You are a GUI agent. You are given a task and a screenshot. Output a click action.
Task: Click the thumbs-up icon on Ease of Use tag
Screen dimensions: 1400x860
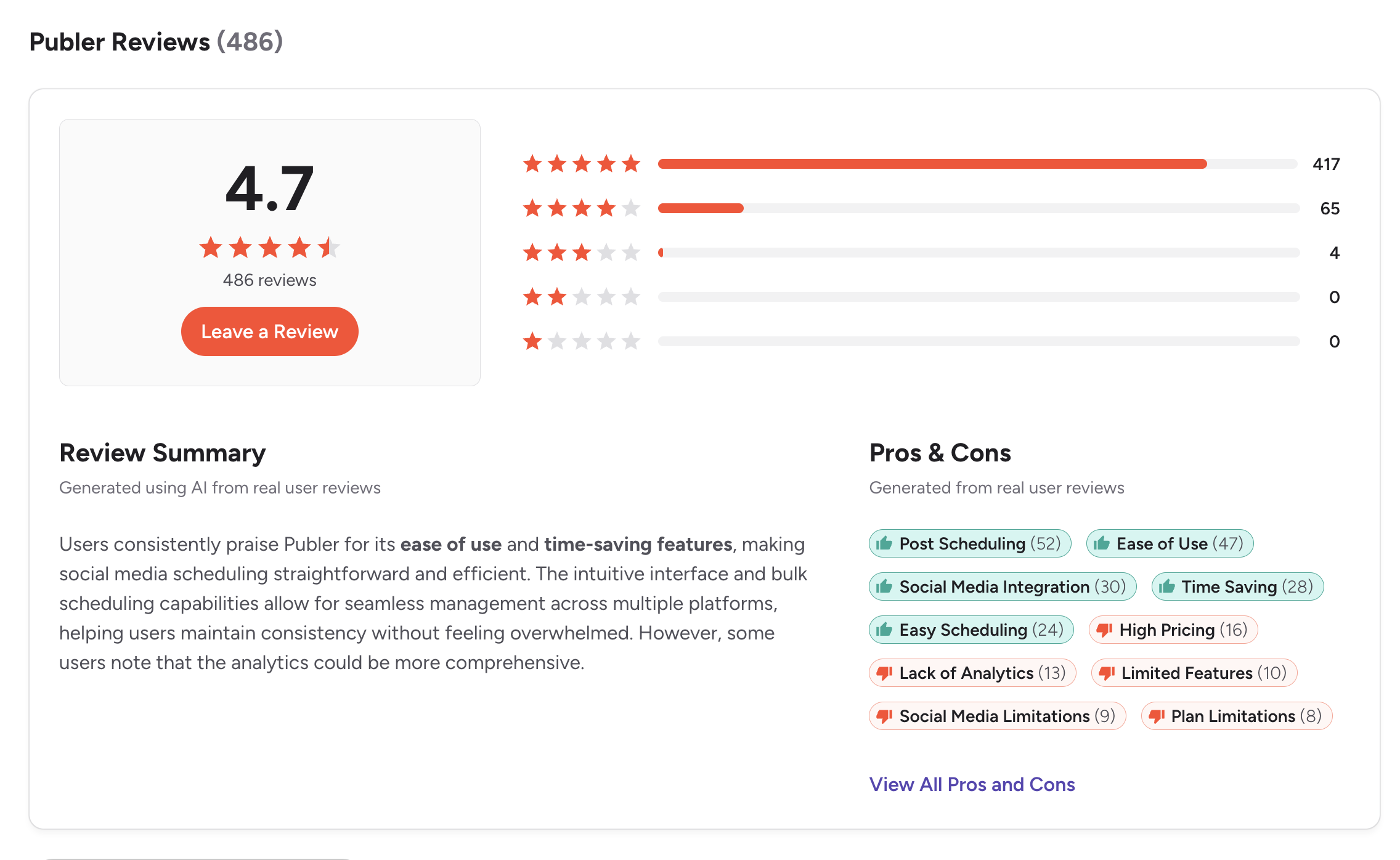pyautogui.click(x=1102, y=543)
